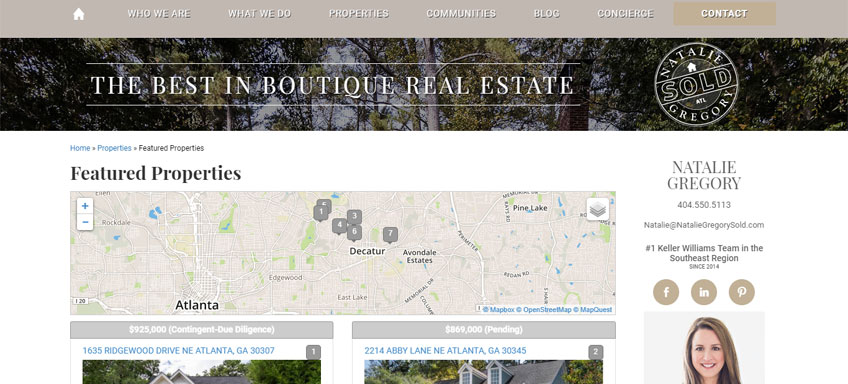Open the What We Do menu

coord(259,14)
